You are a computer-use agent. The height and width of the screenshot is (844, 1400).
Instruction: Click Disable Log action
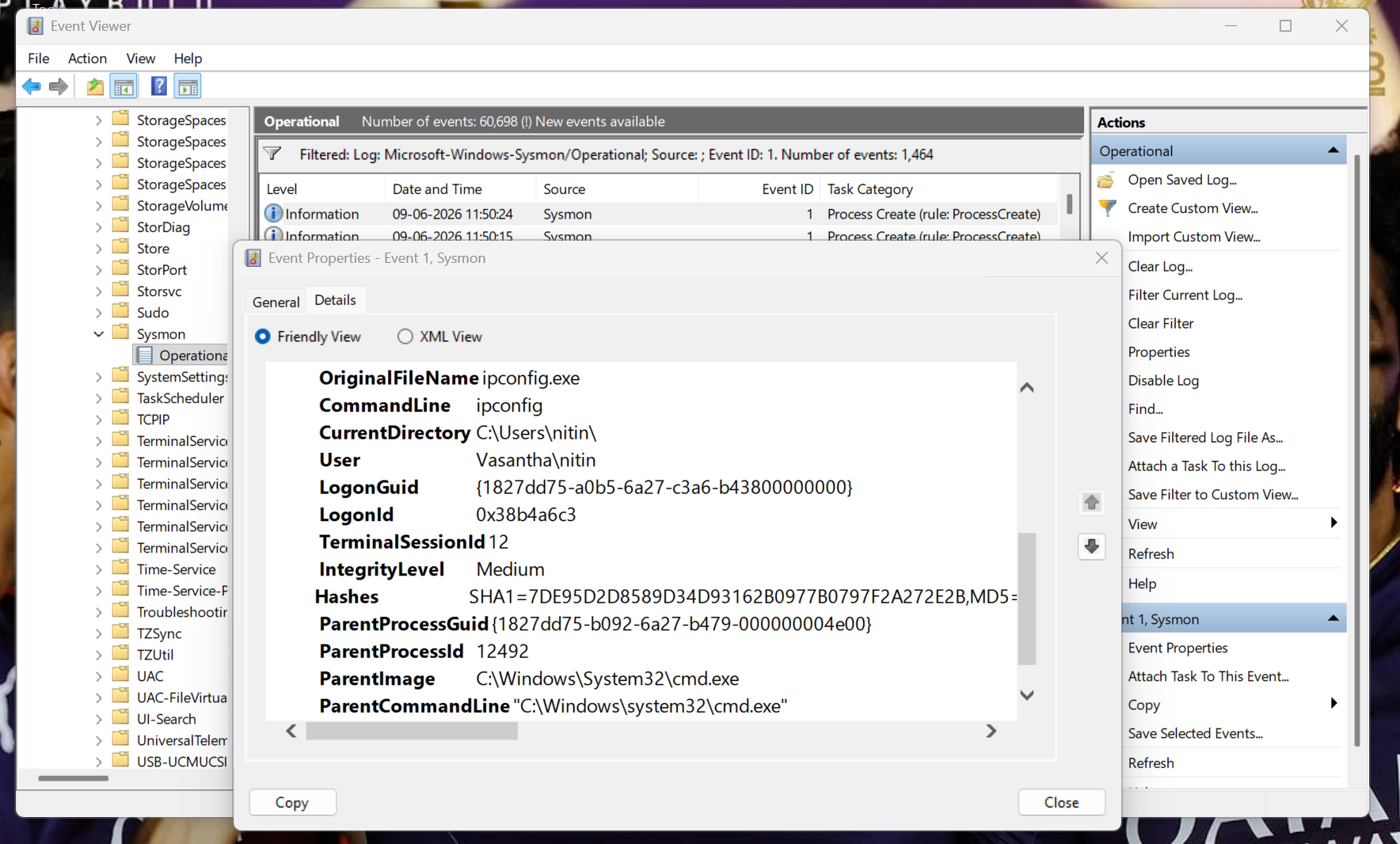pyautogui.click(x=1163, y=380)
